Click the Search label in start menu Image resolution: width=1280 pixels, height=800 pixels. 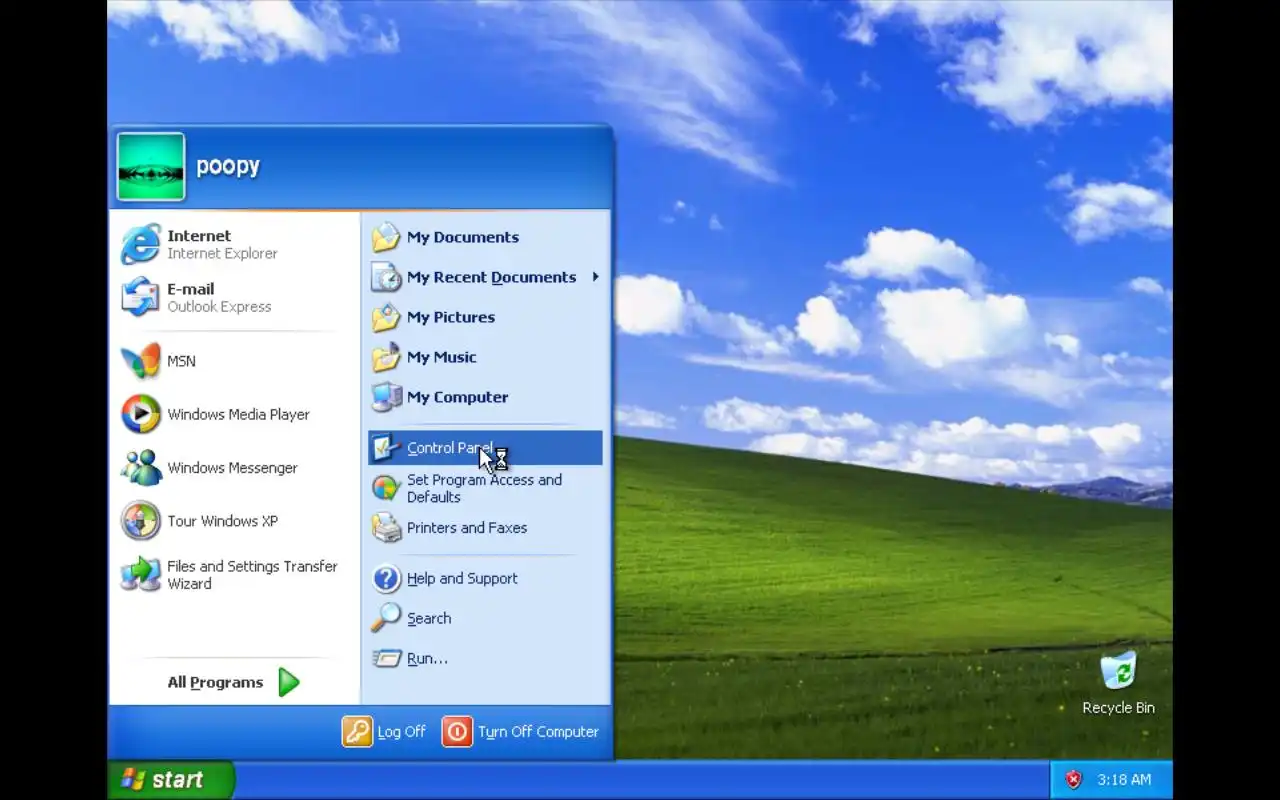(x=429, y=618)
